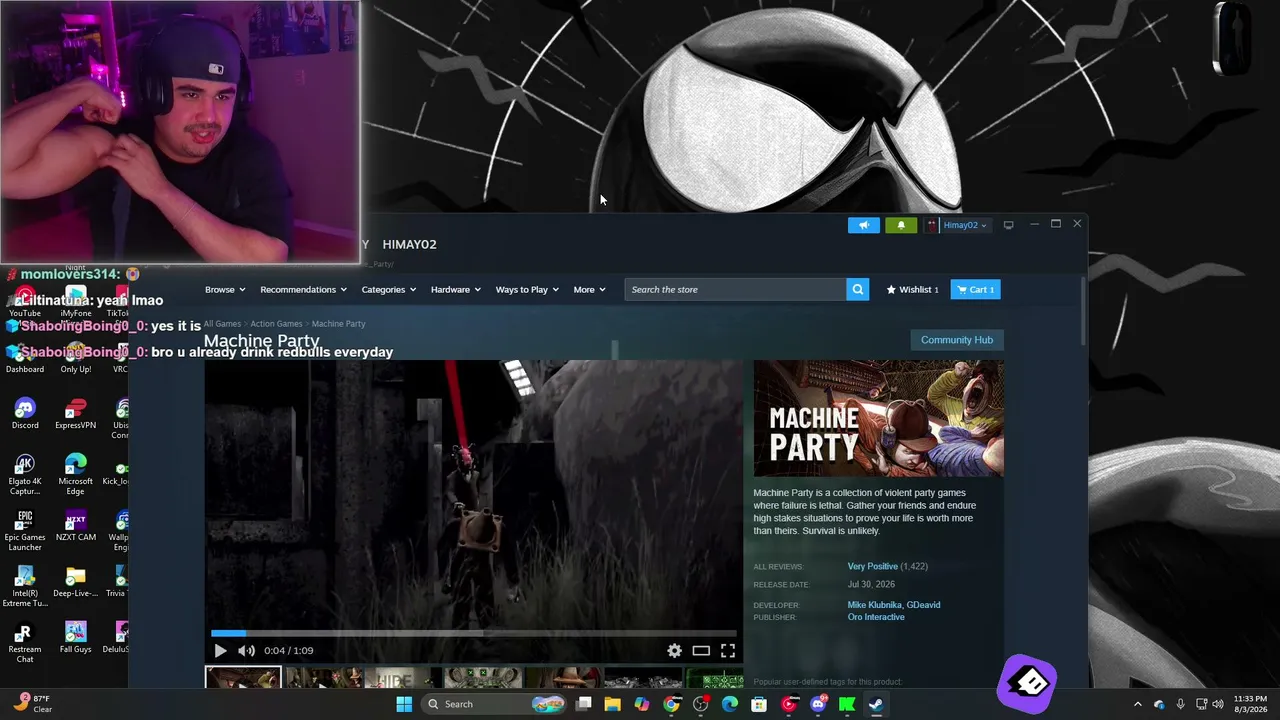Expand the Ways to Play menu
Screen dimensions: 1280x720
tap(527, 289)
